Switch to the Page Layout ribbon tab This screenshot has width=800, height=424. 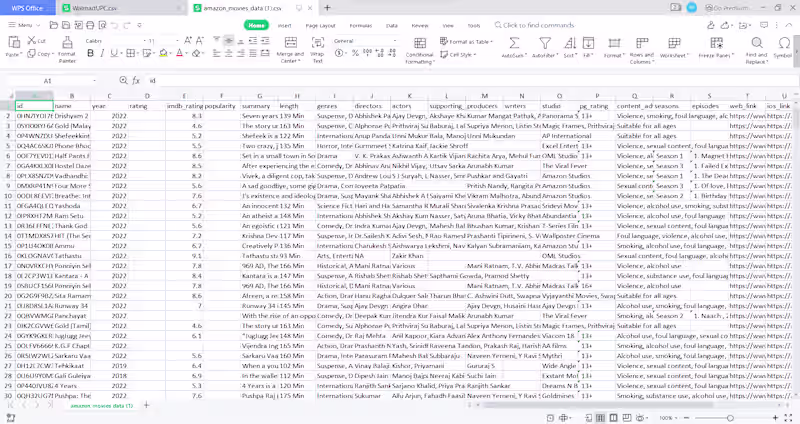[x=320, y=25]
